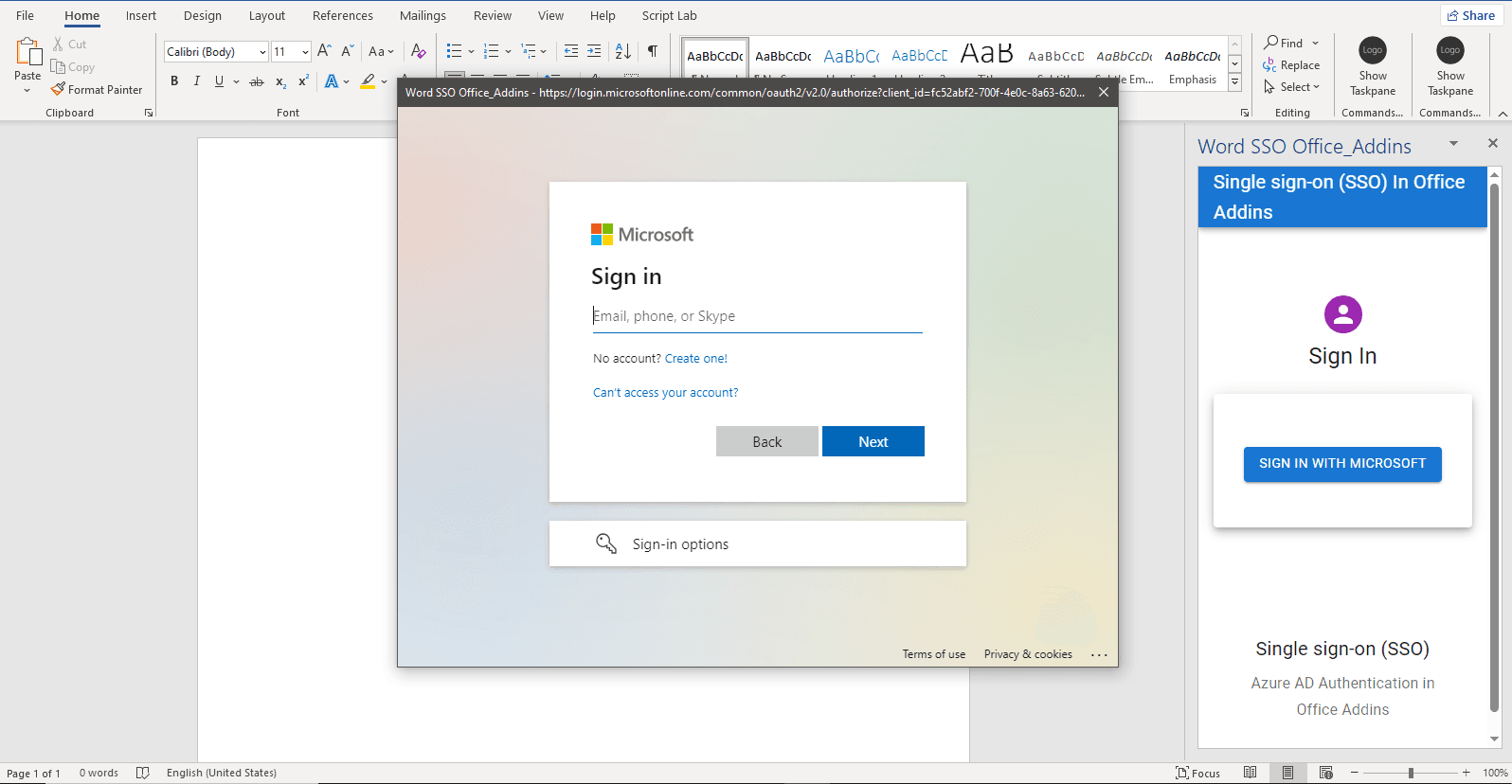Increase the paragraph indent
The width and height of the screenshot is (1512, 784).
(594, 51)
